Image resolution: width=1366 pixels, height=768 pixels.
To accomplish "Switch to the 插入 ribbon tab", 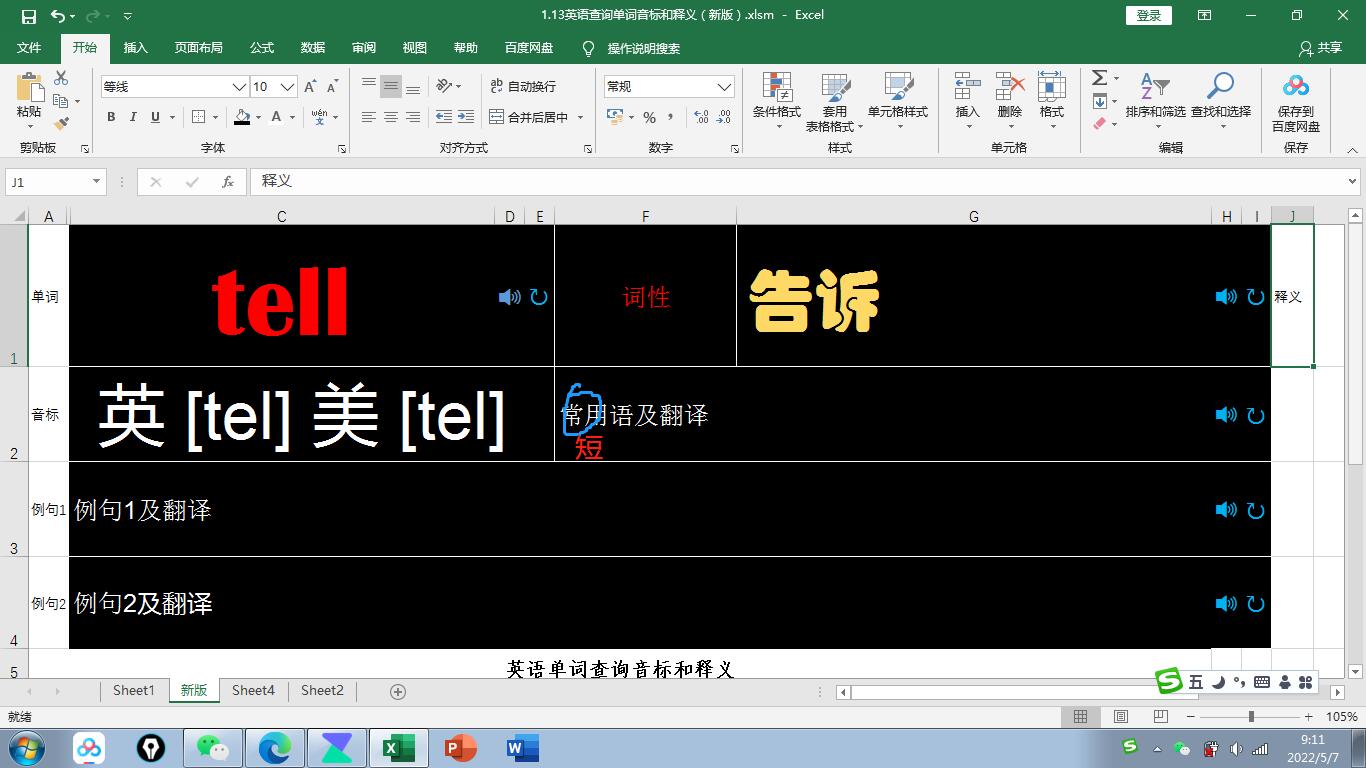I will click(x=135, y=47).
